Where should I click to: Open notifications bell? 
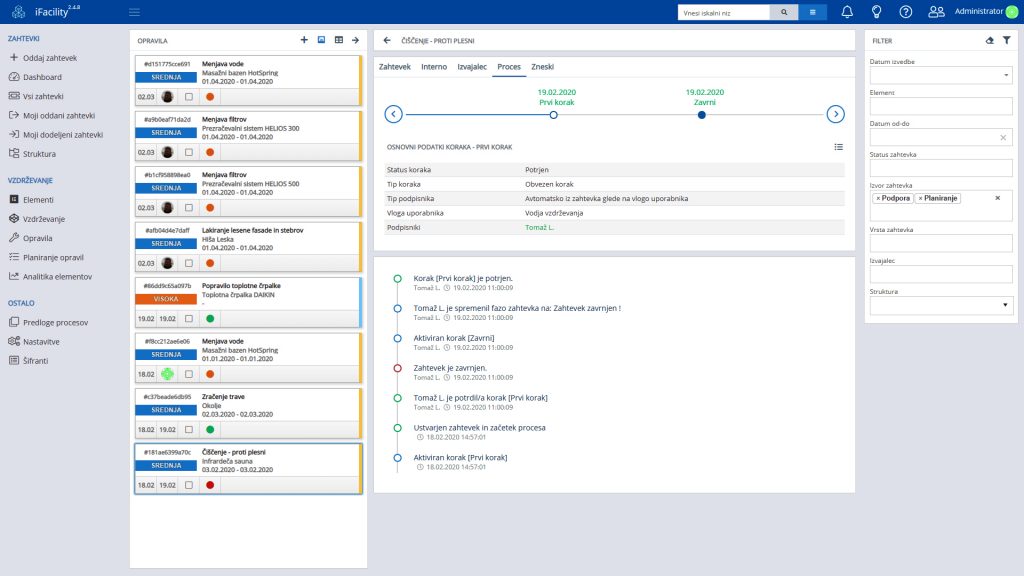coord(847,12)
